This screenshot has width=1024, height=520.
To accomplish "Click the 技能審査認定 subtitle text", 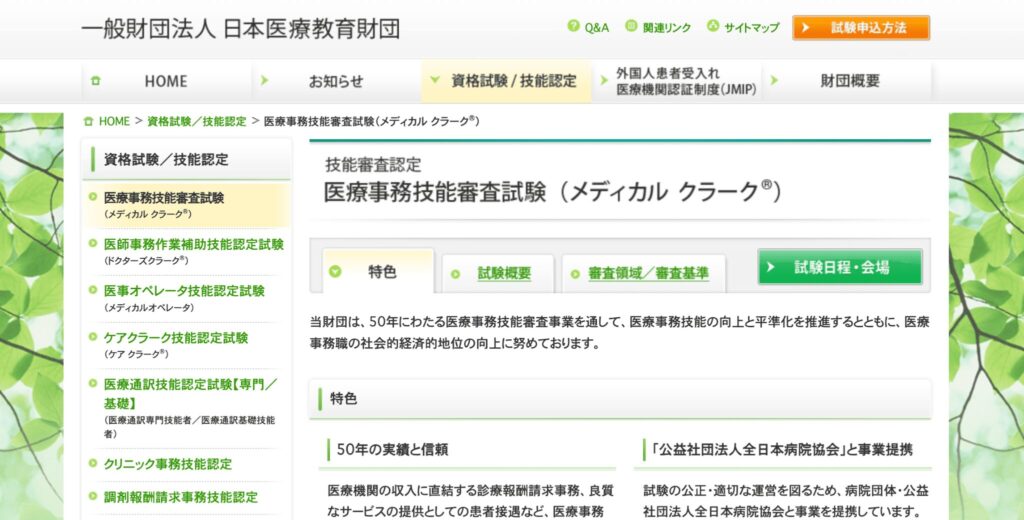I will coord(374,164).
